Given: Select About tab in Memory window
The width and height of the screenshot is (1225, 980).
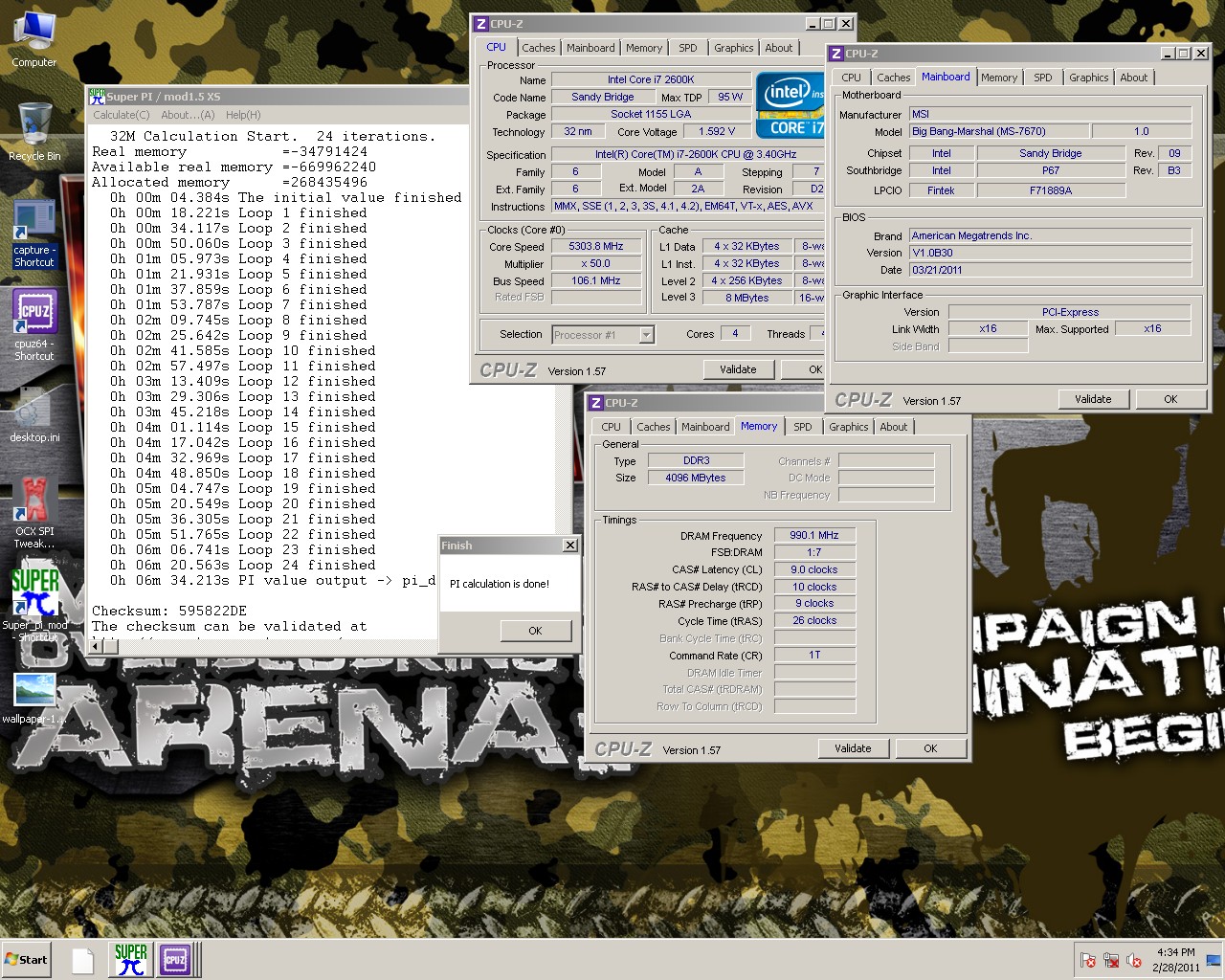Looking at the screenshot, I should (x=894, y=427).
